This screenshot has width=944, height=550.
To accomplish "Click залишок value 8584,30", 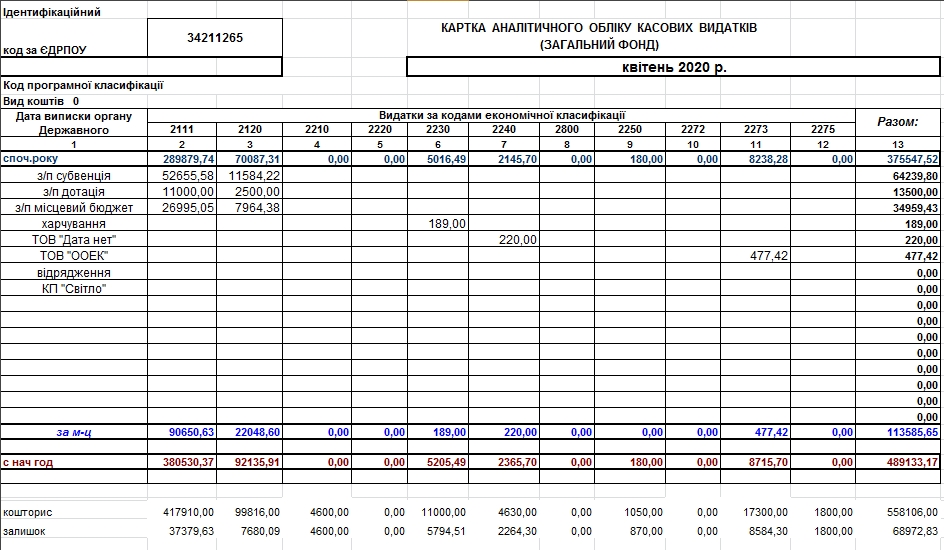I will [768, 531].
